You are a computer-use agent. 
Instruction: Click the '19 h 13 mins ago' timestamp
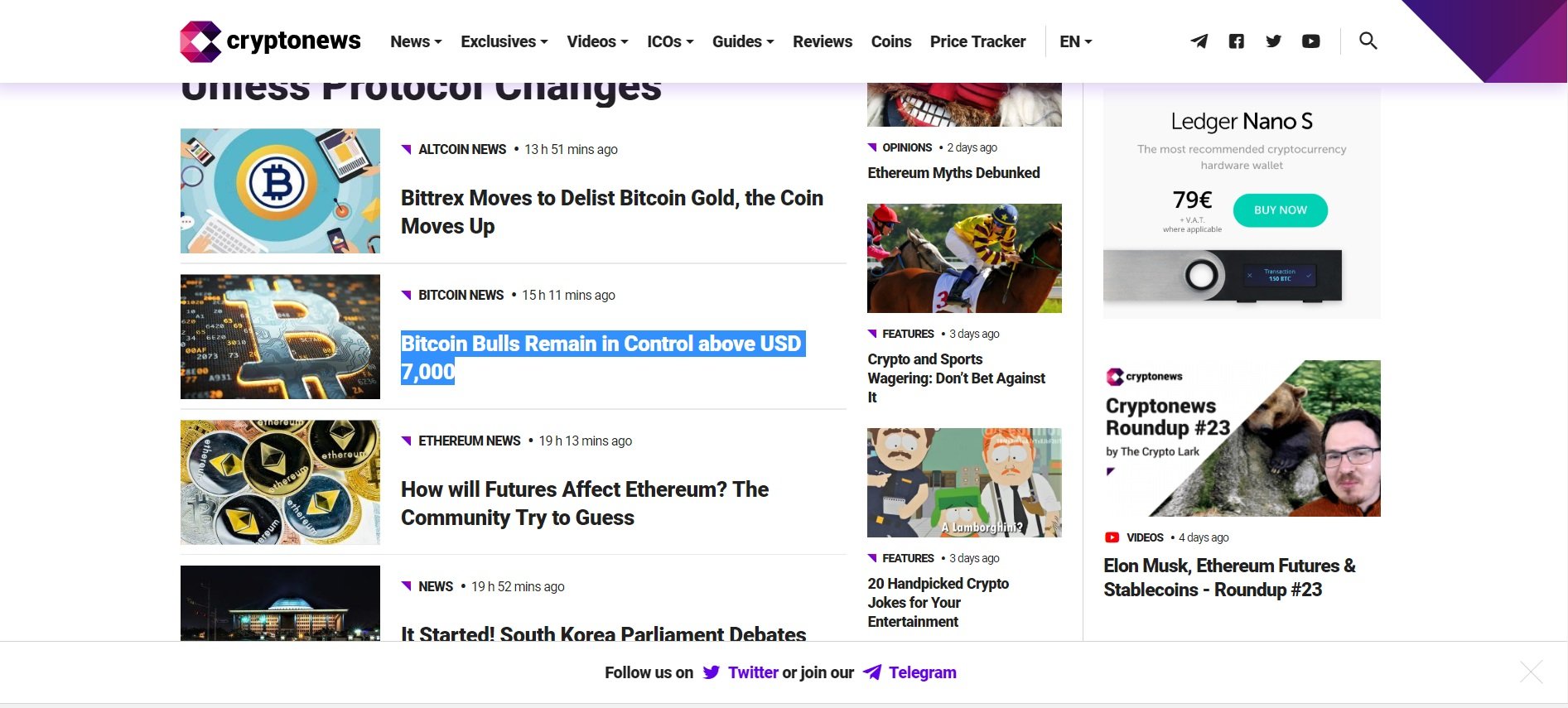click(586, 441)
